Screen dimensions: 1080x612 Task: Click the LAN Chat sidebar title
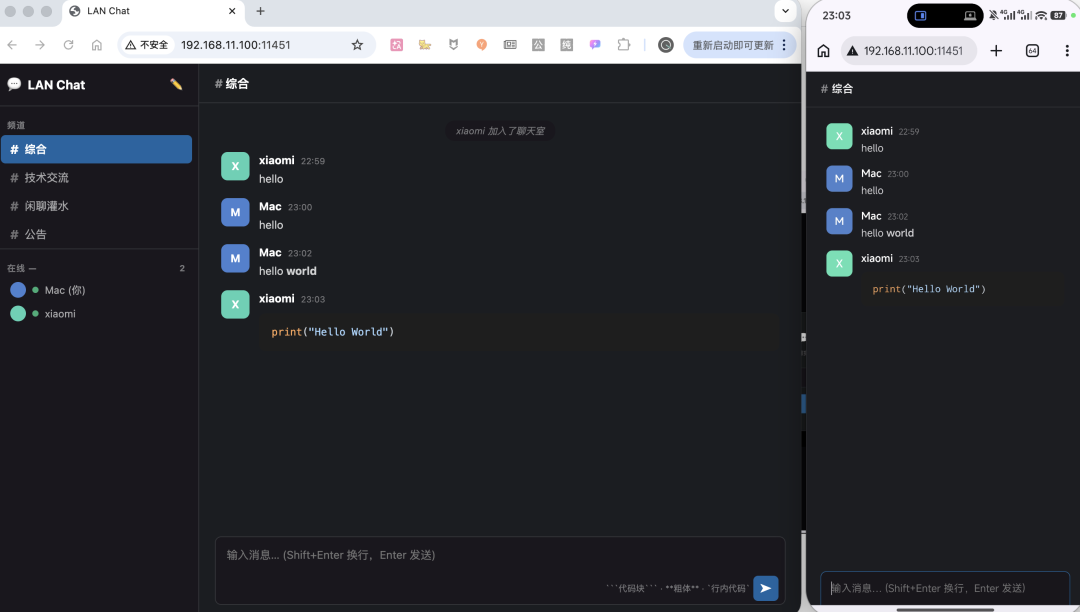coord(56,85)
